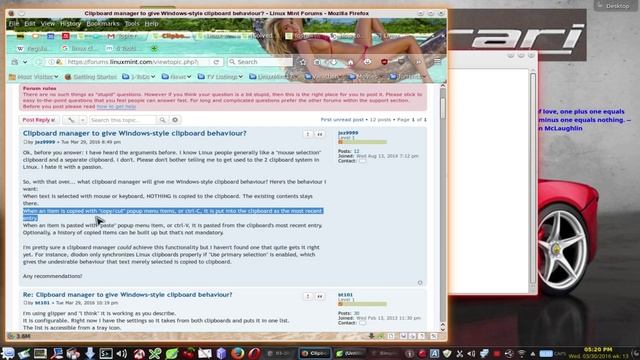Image resolution: width=640 pixels, height=360 pixels.
Task: Expand the Most Visited bookmarks folder
Action: (x=33, y=77)
